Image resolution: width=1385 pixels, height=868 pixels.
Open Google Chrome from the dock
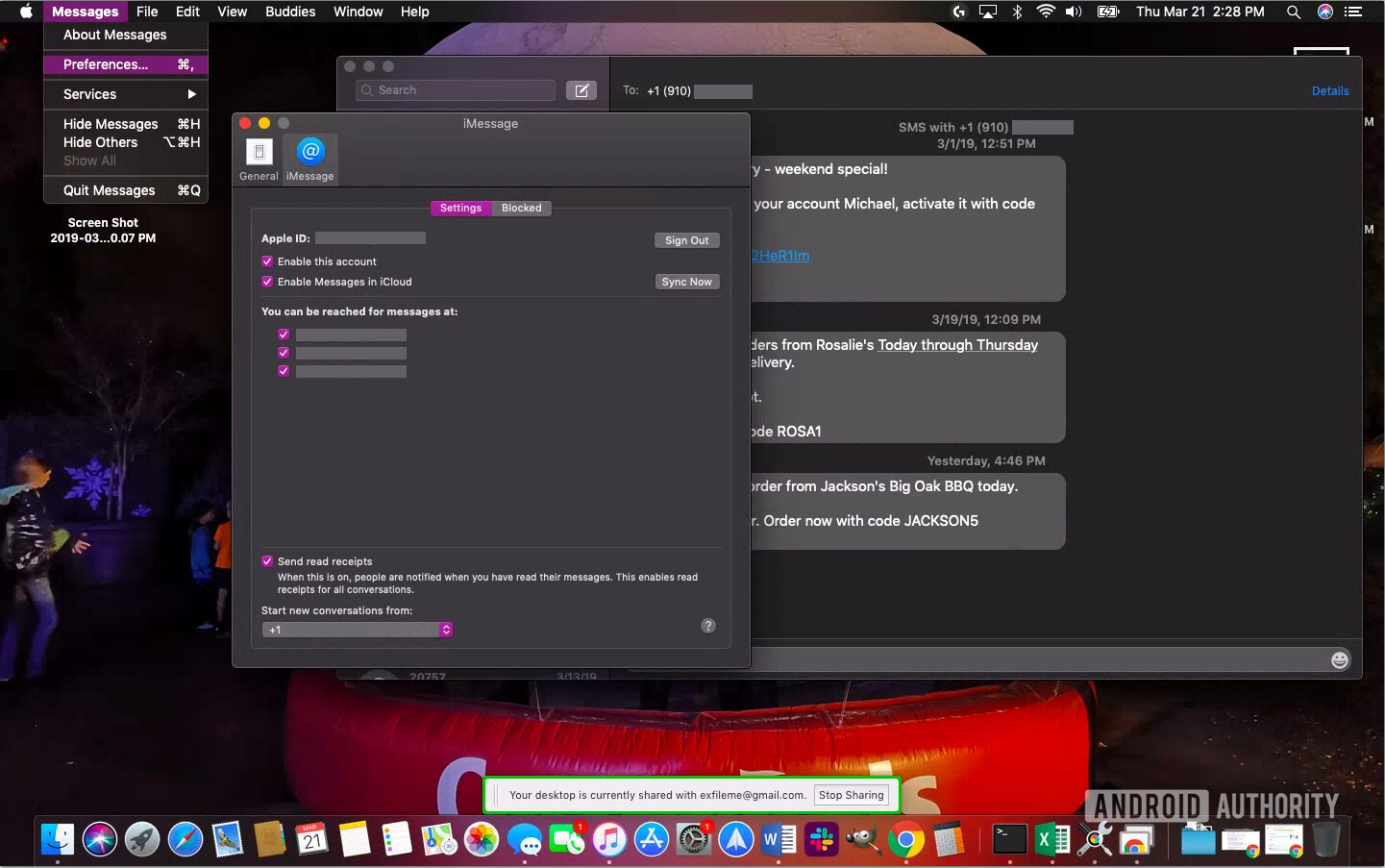coord(905,839)
